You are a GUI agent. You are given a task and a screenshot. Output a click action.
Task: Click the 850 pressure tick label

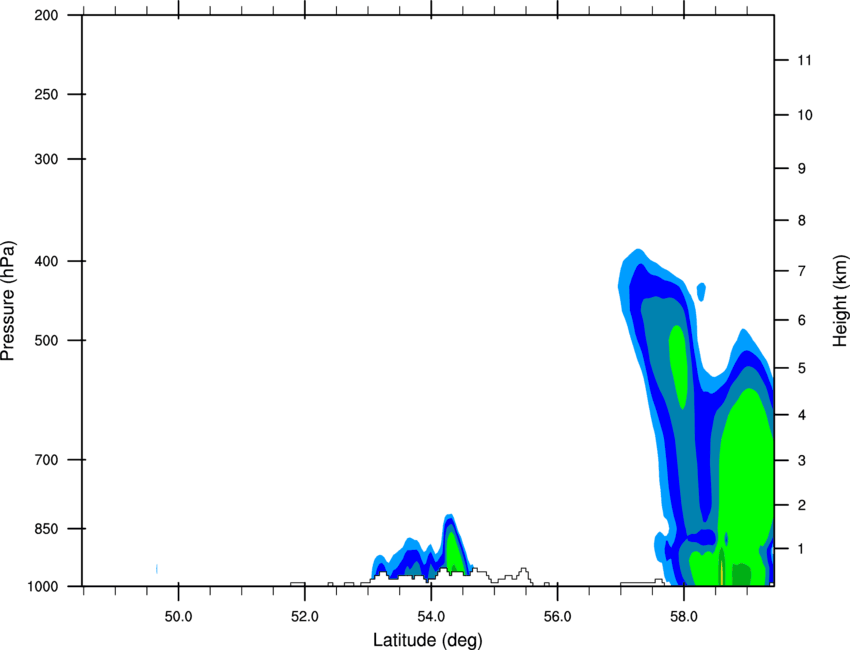point(47,528)
